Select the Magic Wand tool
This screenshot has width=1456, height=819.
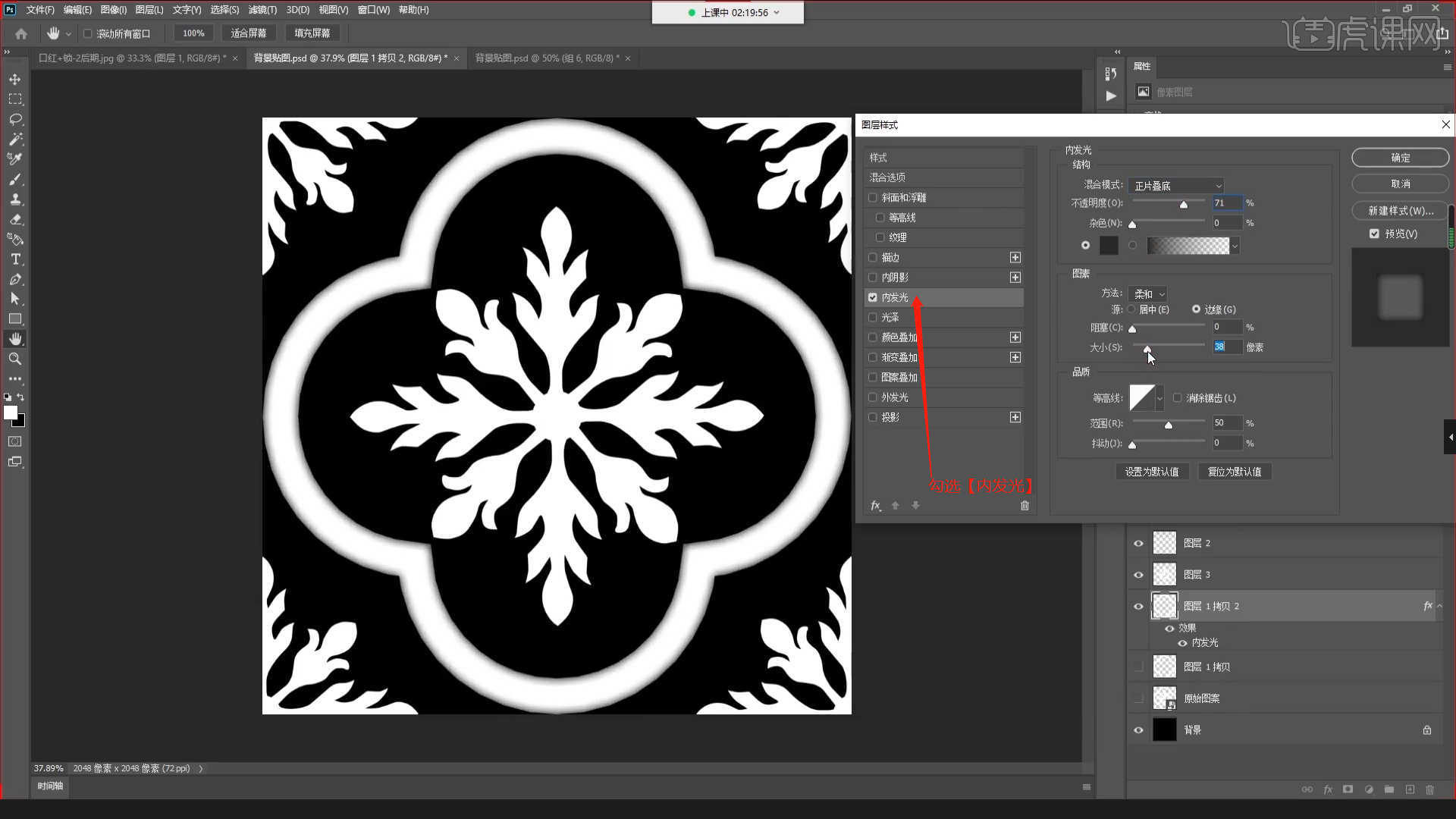pyautogui.click(x=15, y=140)
